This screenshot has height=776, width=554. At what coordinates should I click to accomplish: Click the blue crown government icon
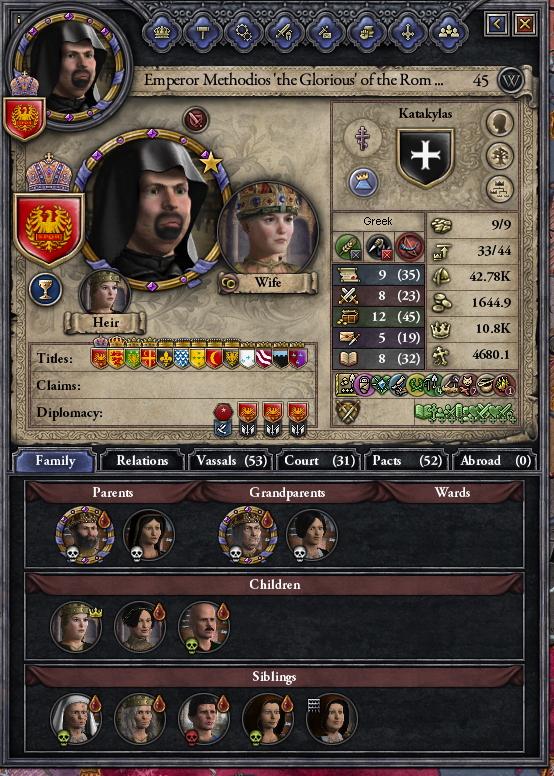(364, 182)
